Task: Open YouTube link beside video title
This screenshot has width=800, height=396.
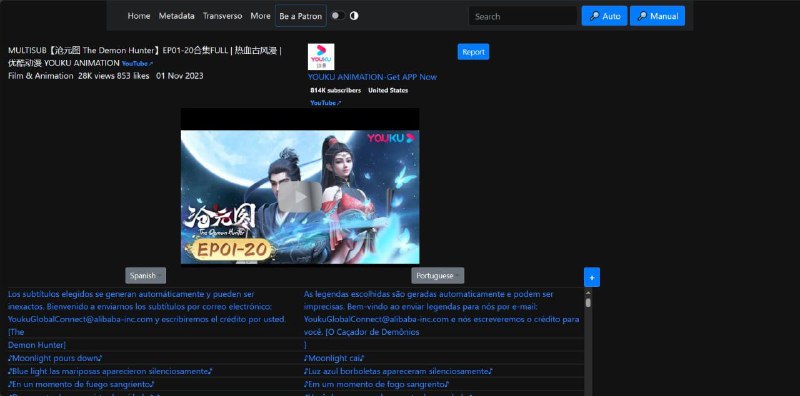Action: (137, 64)
